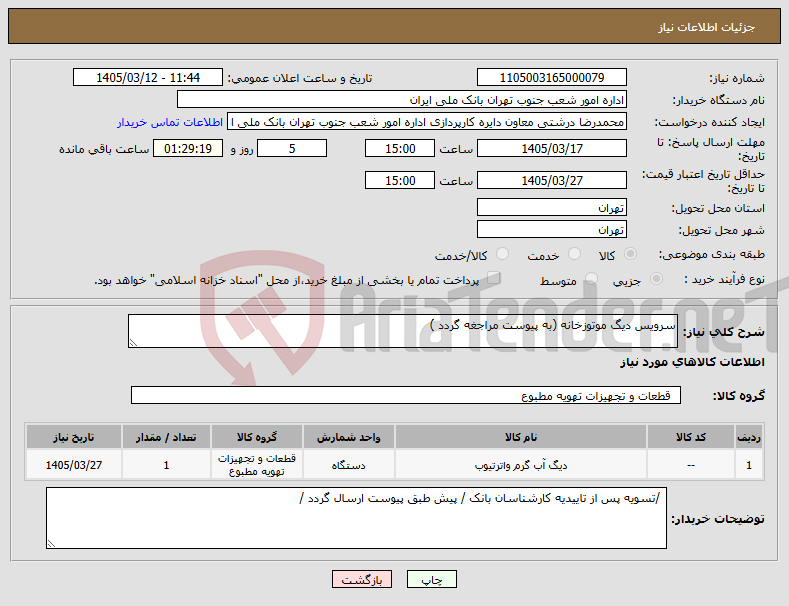
Task: Click the چاپ (print) button
Action: (x=431, y=580)
